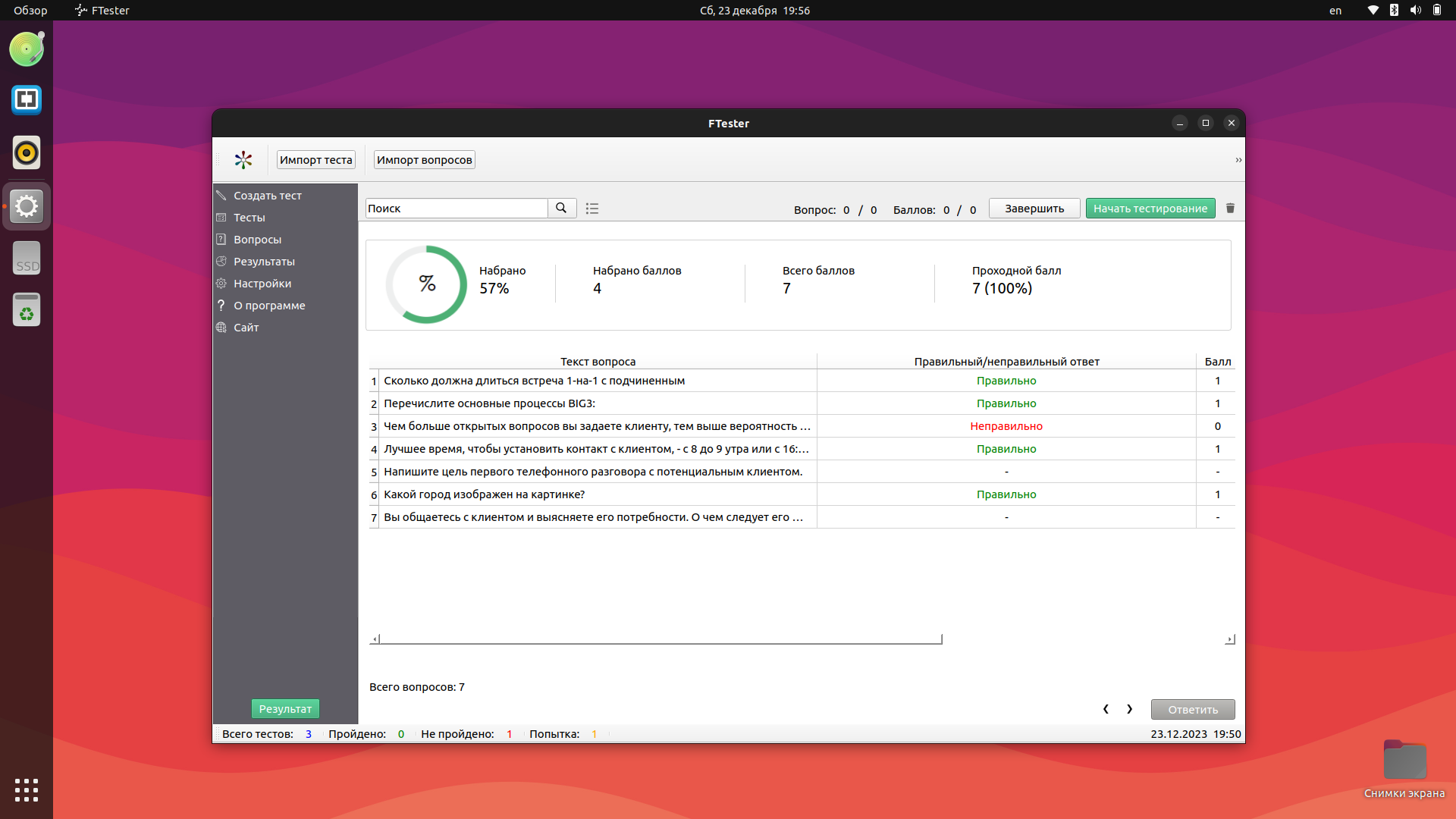Select Вопросы in the sidebar
The image size is (1456, 819).
257,240
